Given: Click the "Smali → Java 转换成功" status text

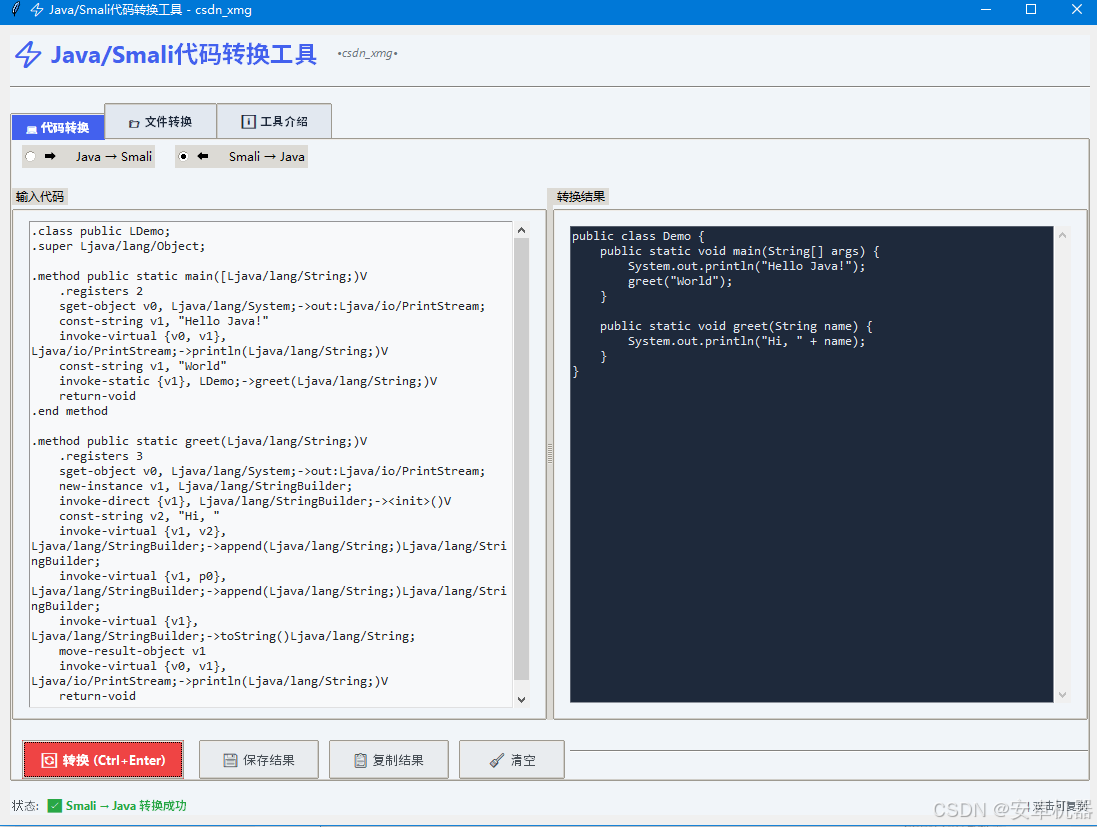Looking at the screenshot, I should click(x=126, y=806).
